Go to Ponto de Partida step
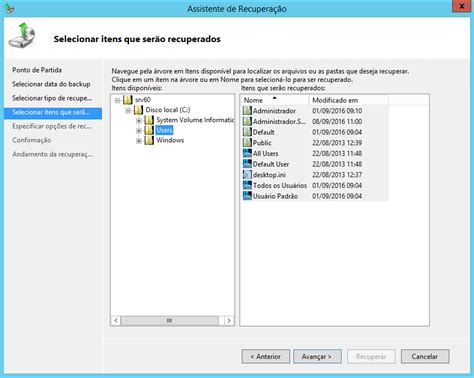 click(37, 70)
